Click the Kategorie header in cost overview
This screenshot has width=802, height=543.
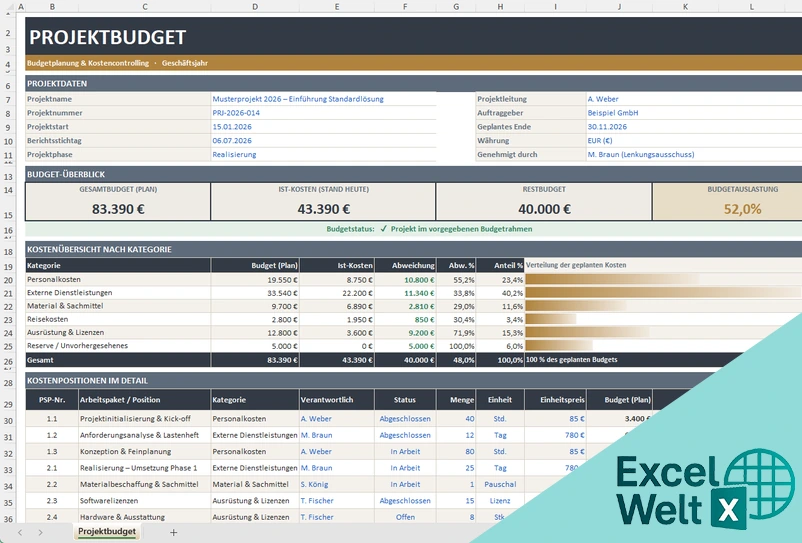click(x=118, y=265)
